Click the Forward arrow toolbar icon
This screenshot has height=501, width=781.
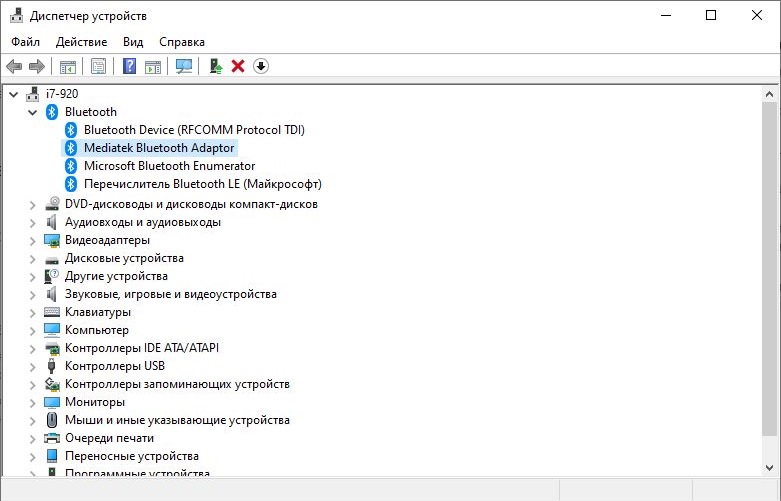point(37,66)
